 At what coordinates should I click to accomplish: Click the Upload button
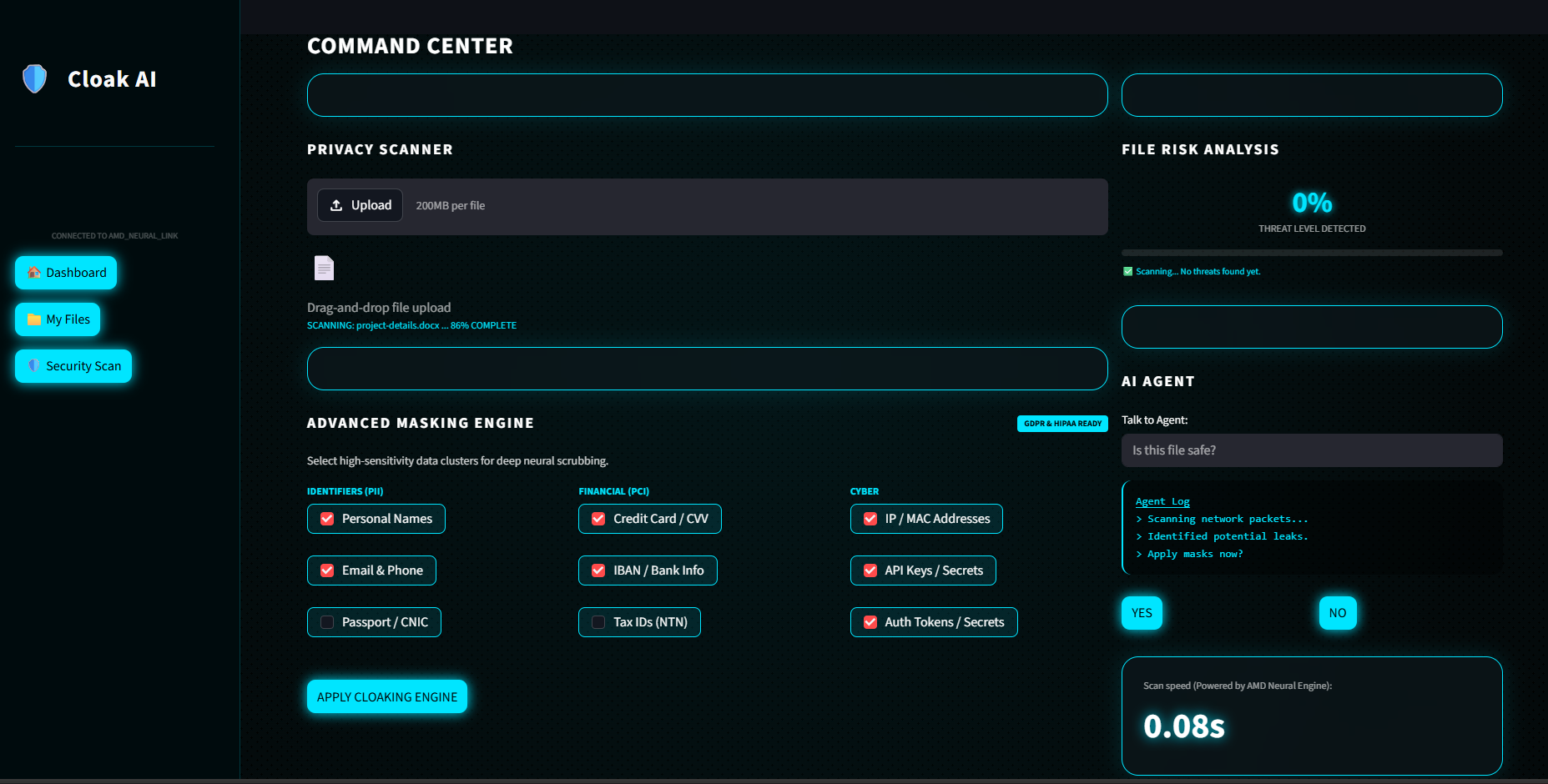[361, 205]
